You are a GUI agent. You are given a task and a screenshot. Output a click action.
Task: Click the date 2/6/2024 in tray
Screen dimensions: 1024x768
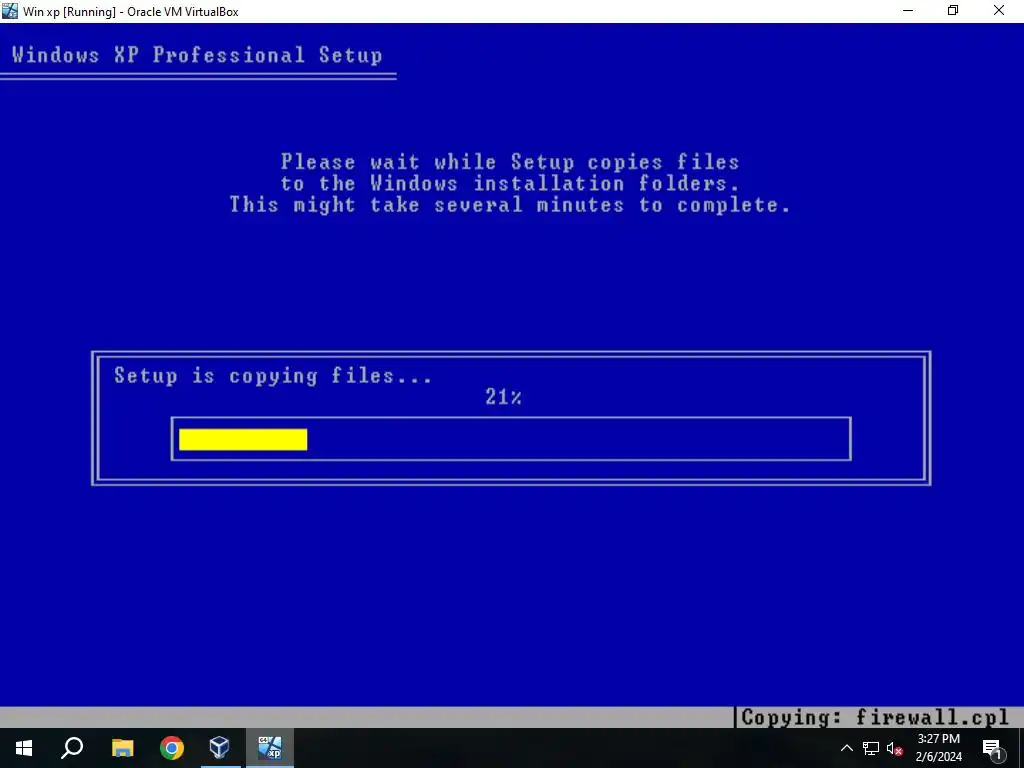click(x=938, y=758)
